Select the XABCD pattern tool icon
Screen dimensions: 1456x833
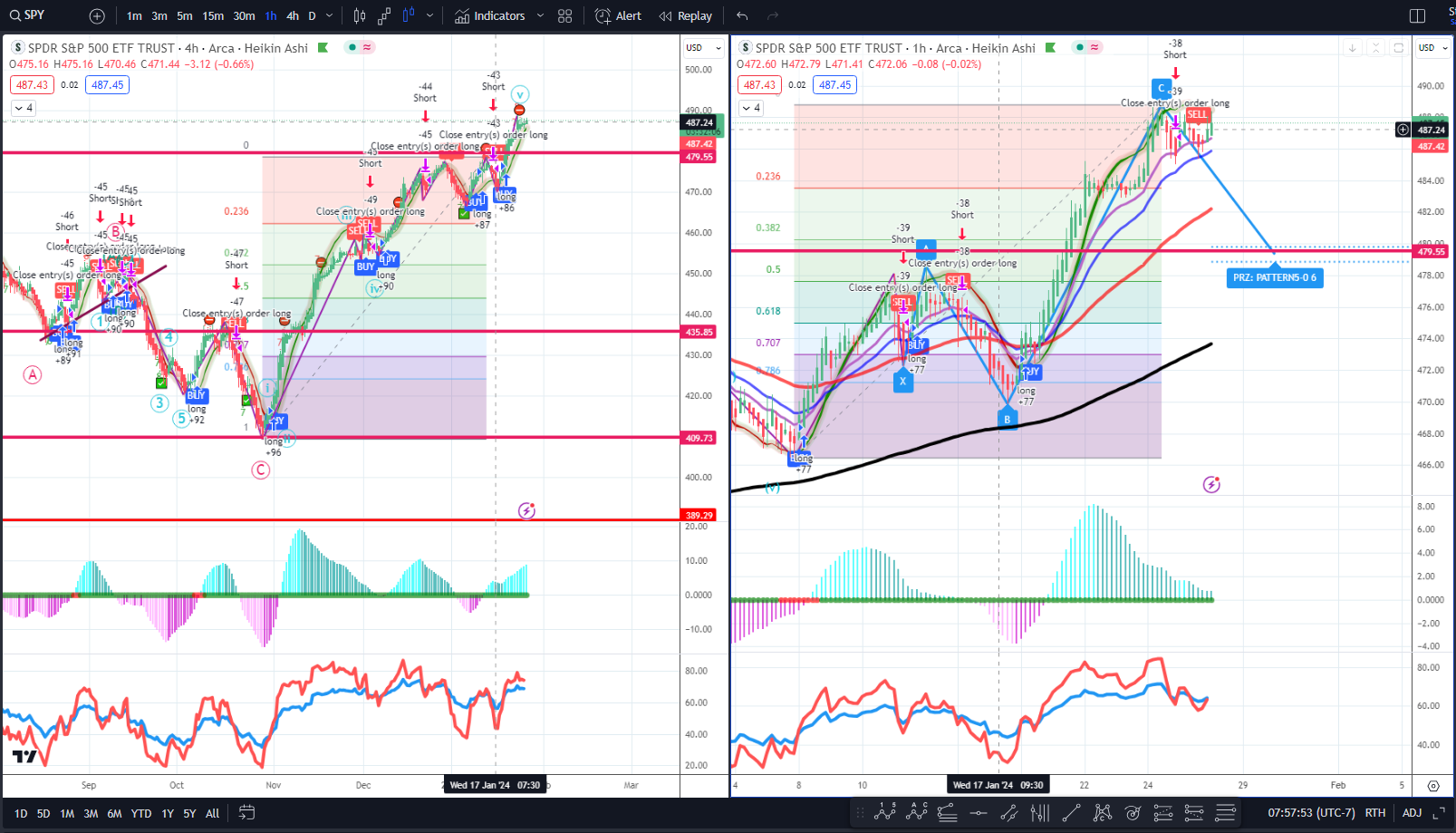1102,812
